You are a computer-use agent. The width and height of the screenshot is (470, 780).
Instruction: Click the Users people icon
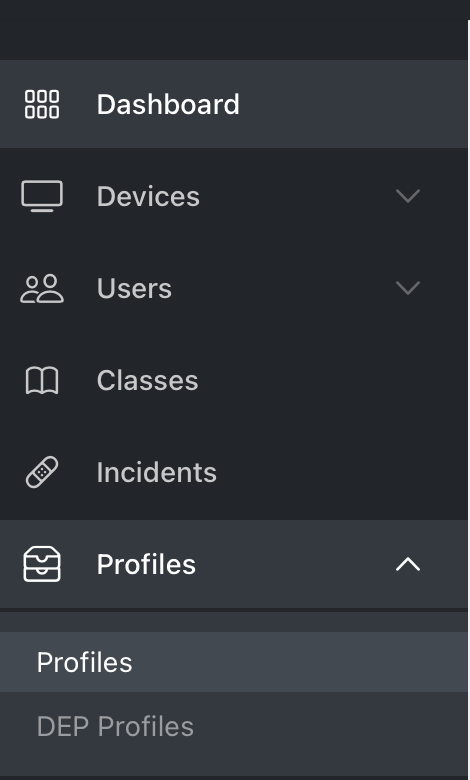click(42, 289)
